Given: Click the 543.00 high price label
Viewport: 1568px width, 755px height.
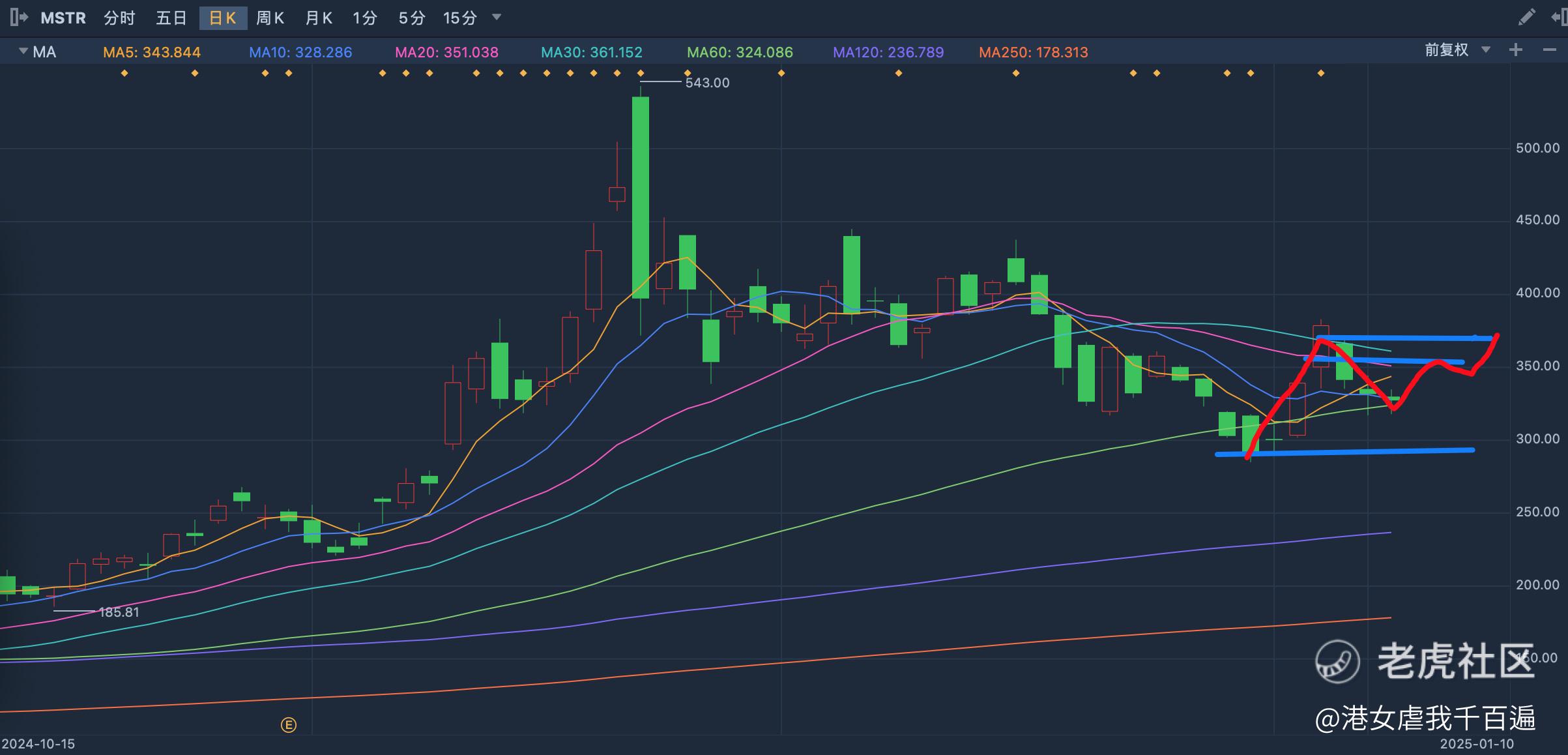Looking at the screenshot, I should (707, 83).
